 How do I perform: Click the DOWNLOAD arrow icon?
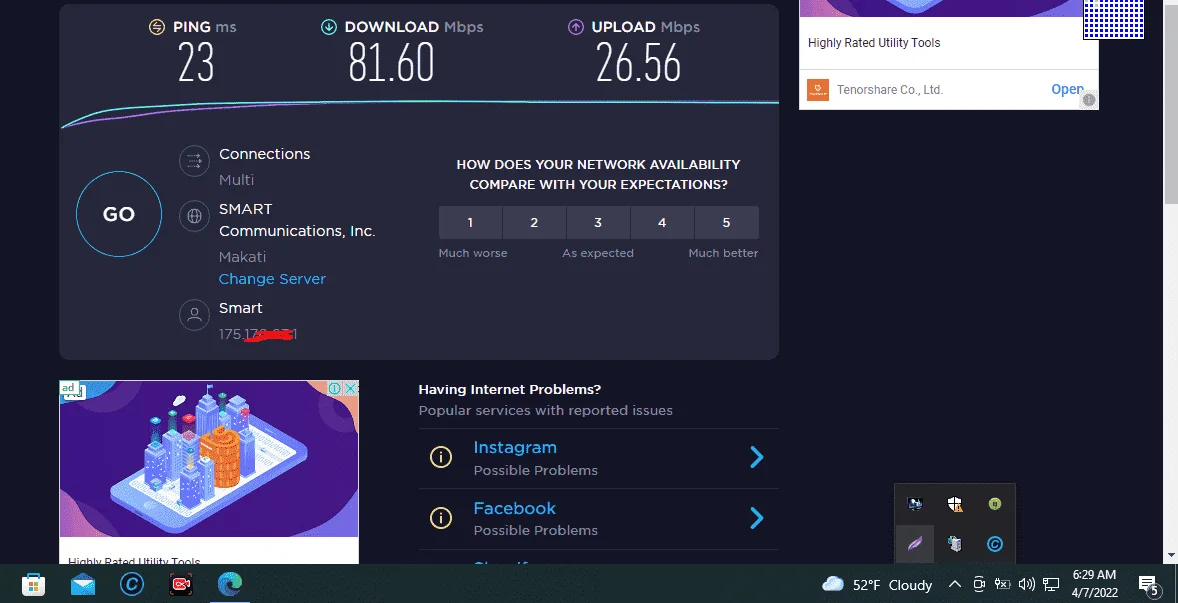pyautogui.click(x=328, y=27)
